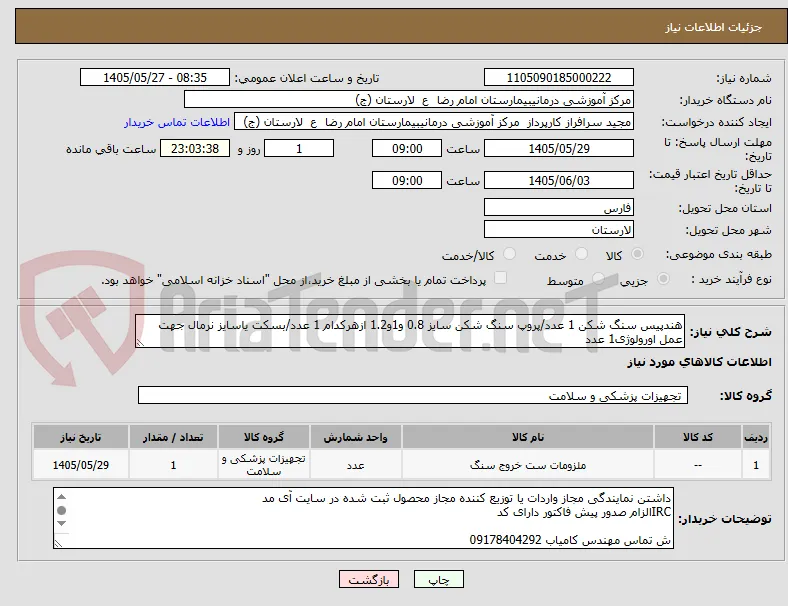Click the تجهیزات پزشکی و سلامت table cell
788x606 pixels.
coord(263,465)
